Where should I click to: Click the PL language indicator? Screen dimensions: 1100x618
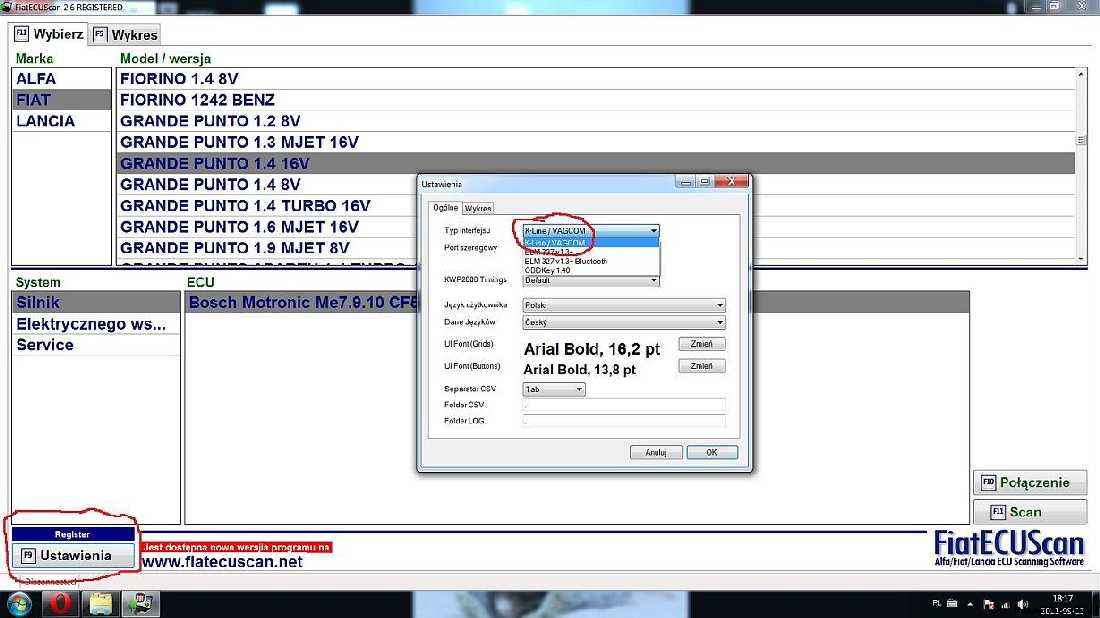(x=937, y=603)
